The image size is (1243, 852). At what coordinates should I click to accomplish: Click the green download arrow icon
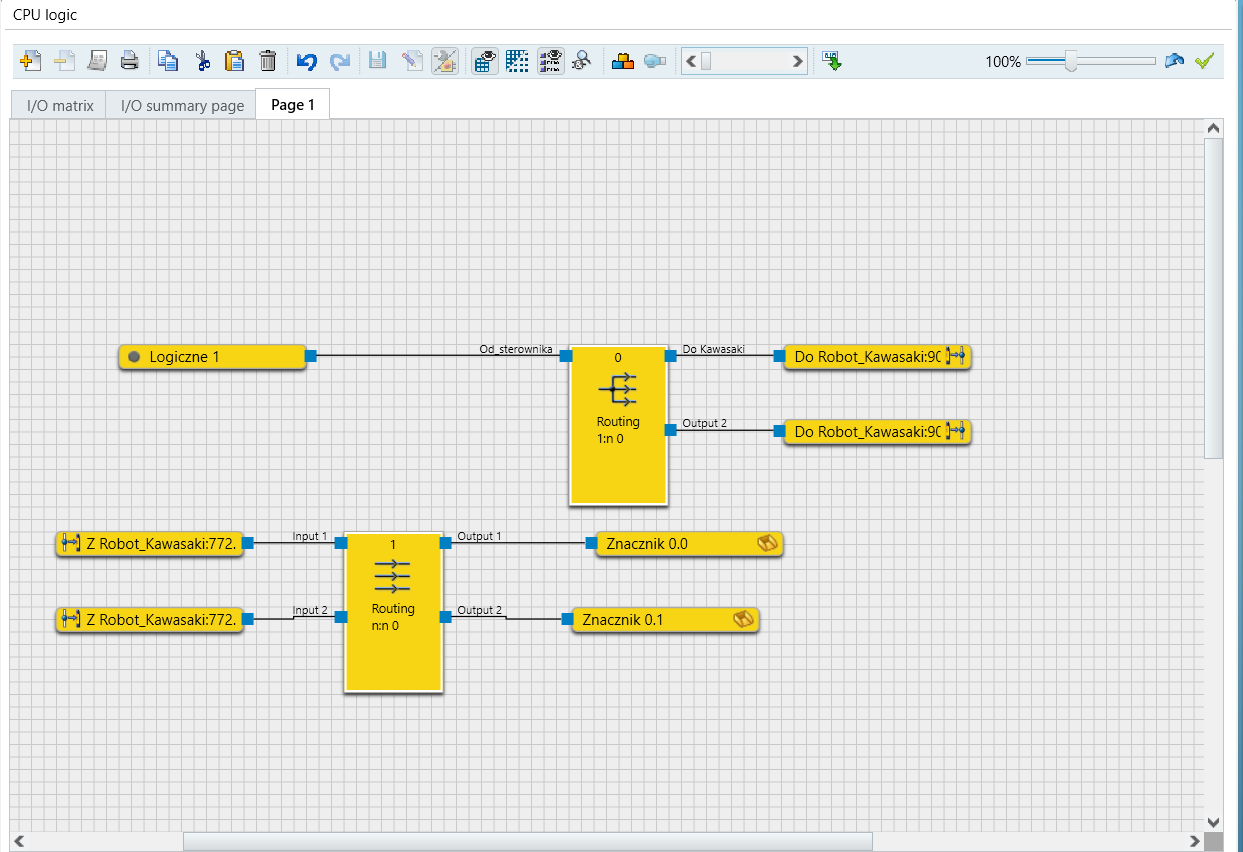[x=832, y=61]
